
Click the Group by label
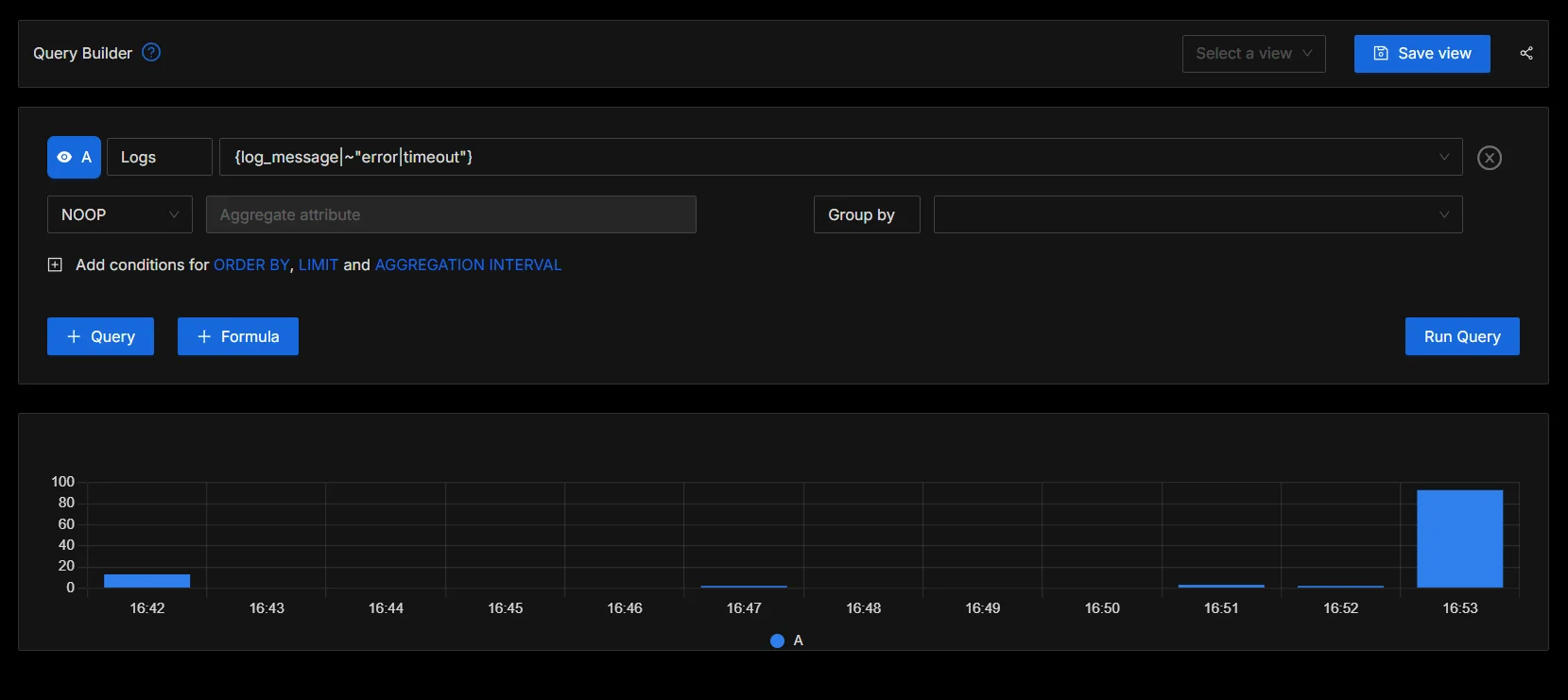(x=867, y=214)
